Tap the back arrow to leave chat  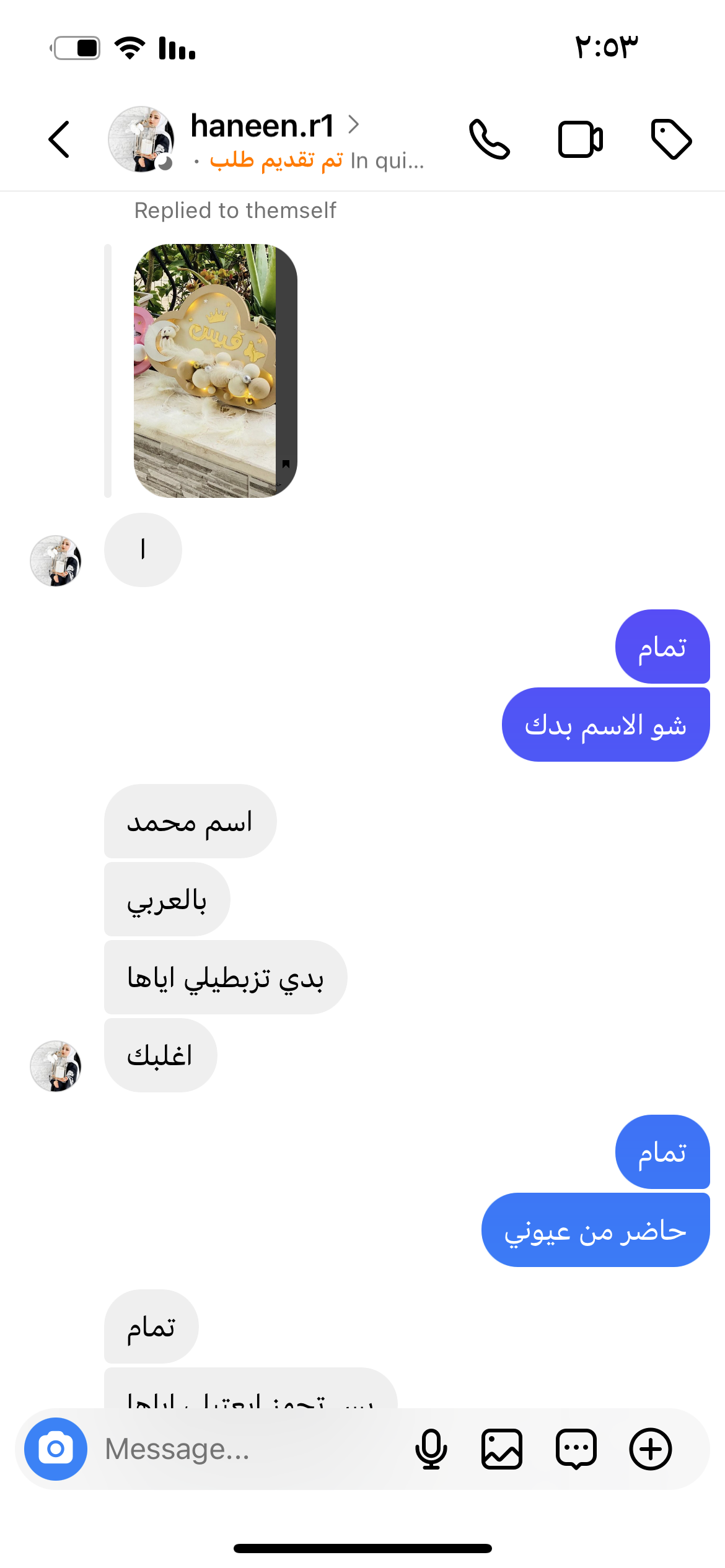pos(59,139)
